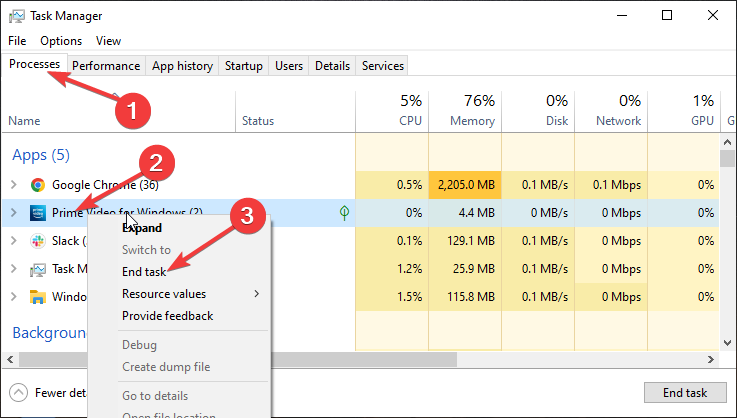Viewport: 737px width, 418px height.
Task: Click the Google Chrome app icon
Action: pyautogui.click(x=38, y=185)
